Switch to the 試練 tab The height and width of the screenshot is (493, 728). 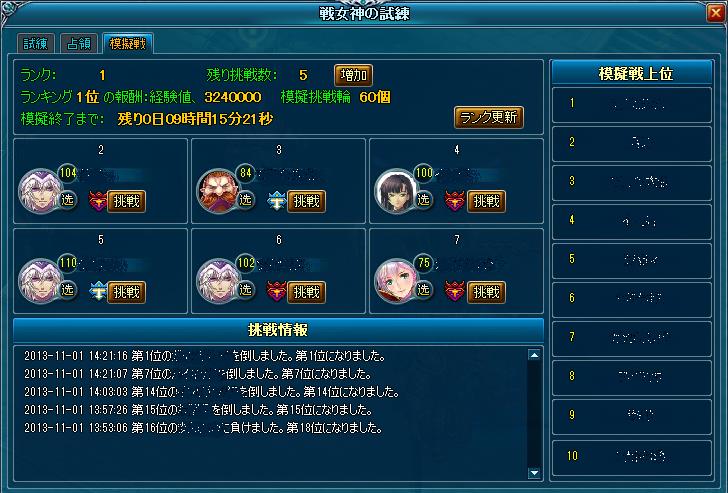[36, 44]
